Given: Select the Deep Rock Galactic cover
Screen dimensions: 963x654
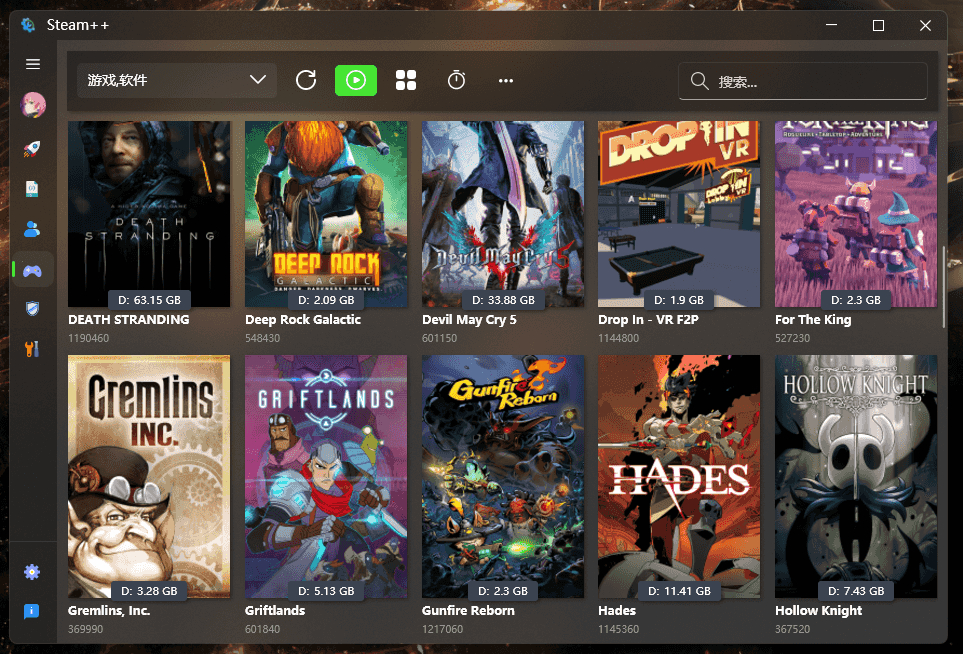Looking at the screenshot, I should point(326,214).
